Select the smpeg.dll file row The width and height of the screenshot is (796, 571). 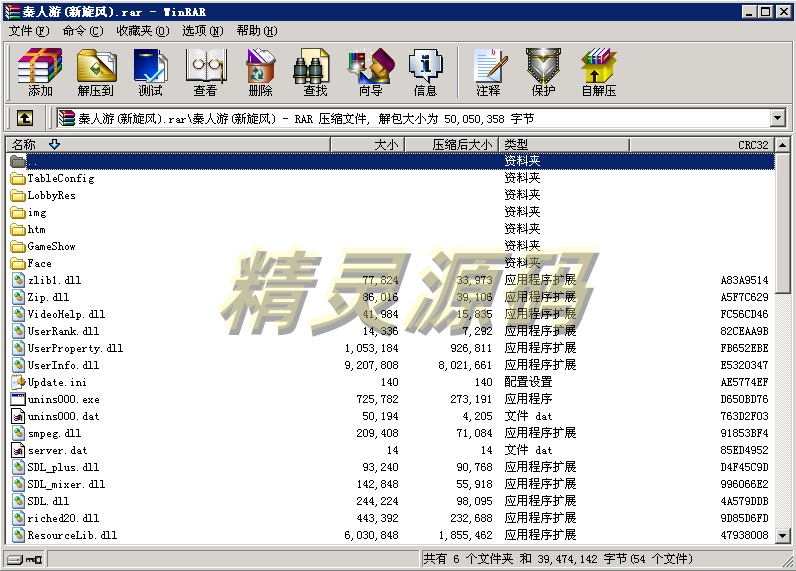(x=392, y=433)
